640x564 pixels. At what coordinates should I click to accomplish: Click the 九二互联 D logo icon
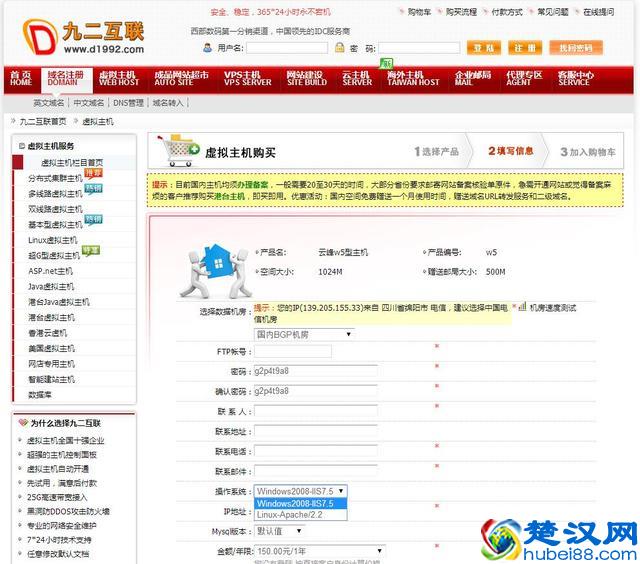point(40,37)
